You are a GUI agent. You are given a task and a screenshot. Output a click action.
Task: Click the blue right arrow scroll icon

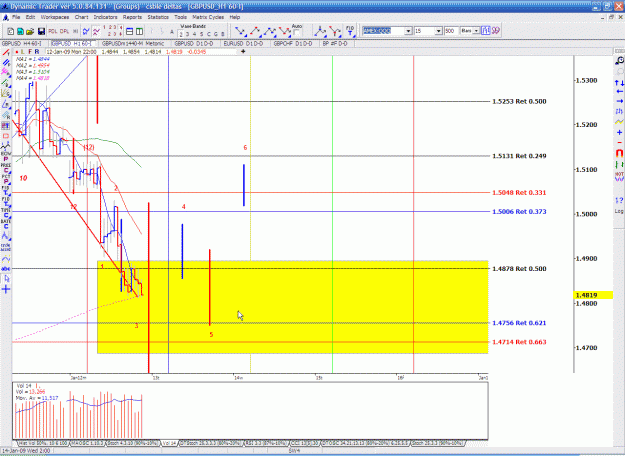(x=619, y=101)
